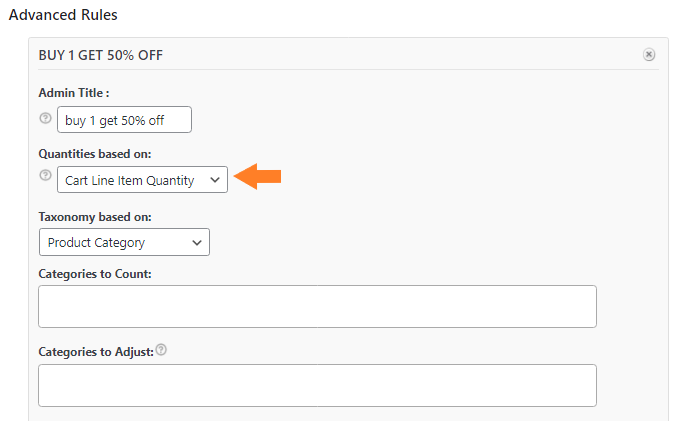
Task: Show help tooltip for Categories to Adjust
Action: 161,350
